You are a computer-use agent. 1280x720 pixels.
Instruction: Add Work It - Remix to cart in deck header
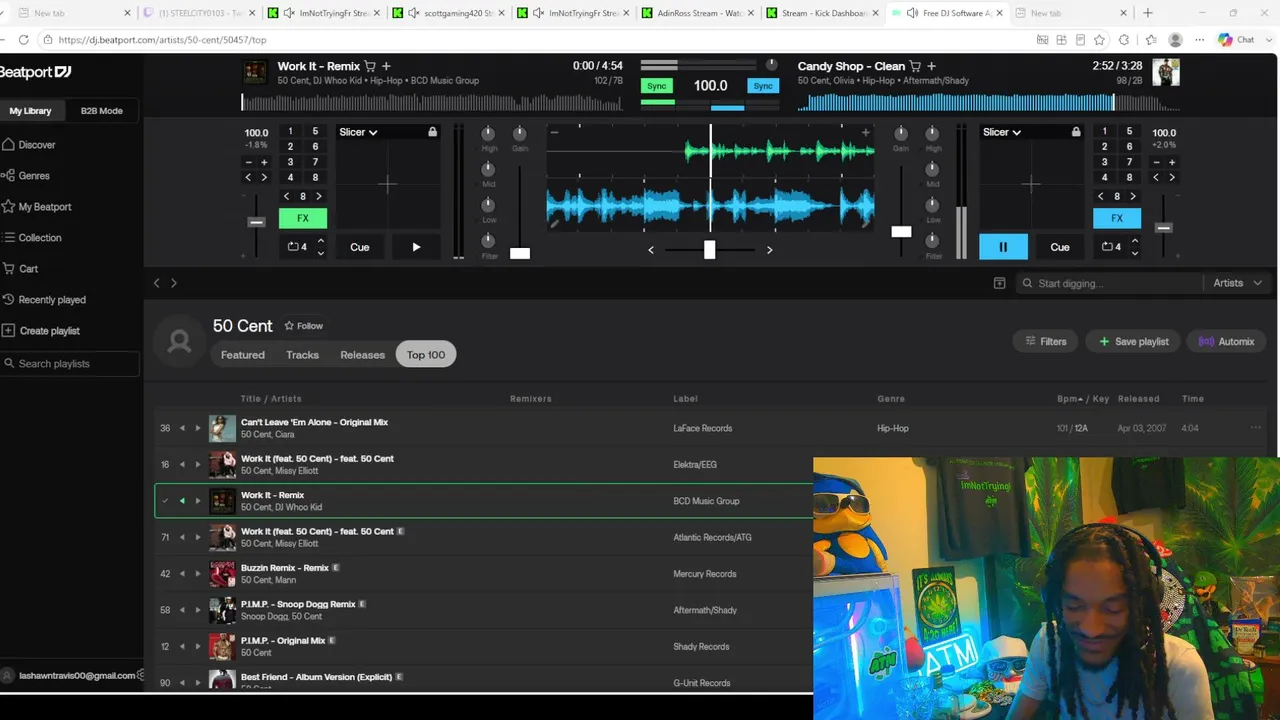tap(370, 66)
